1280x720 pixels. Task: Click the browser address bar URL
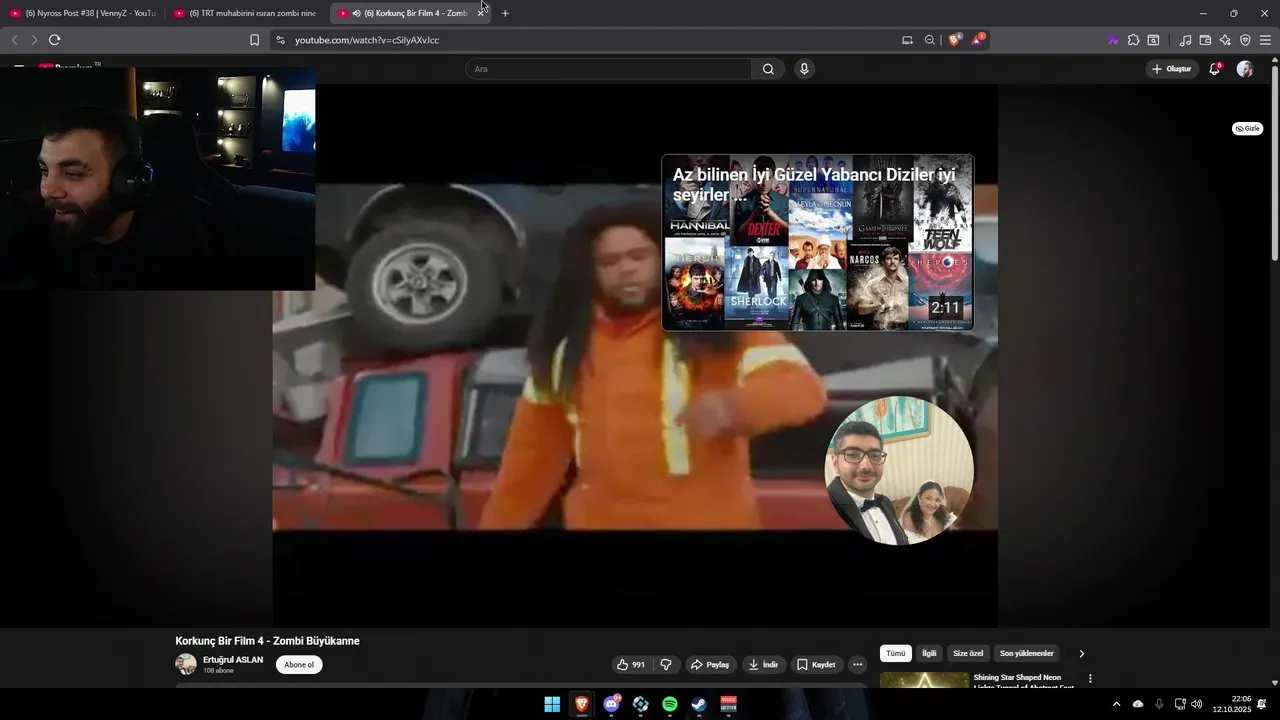(x=366, y=40)
